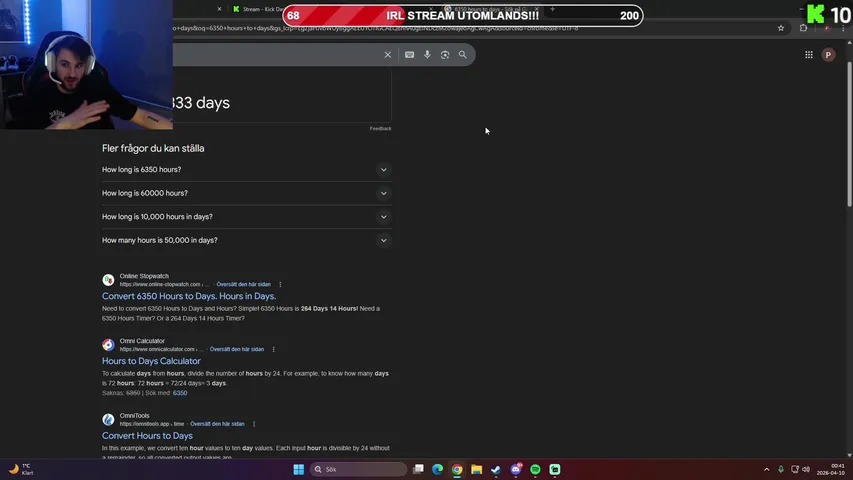Open a new Chrome tab
853x480 pixels.
552,9
